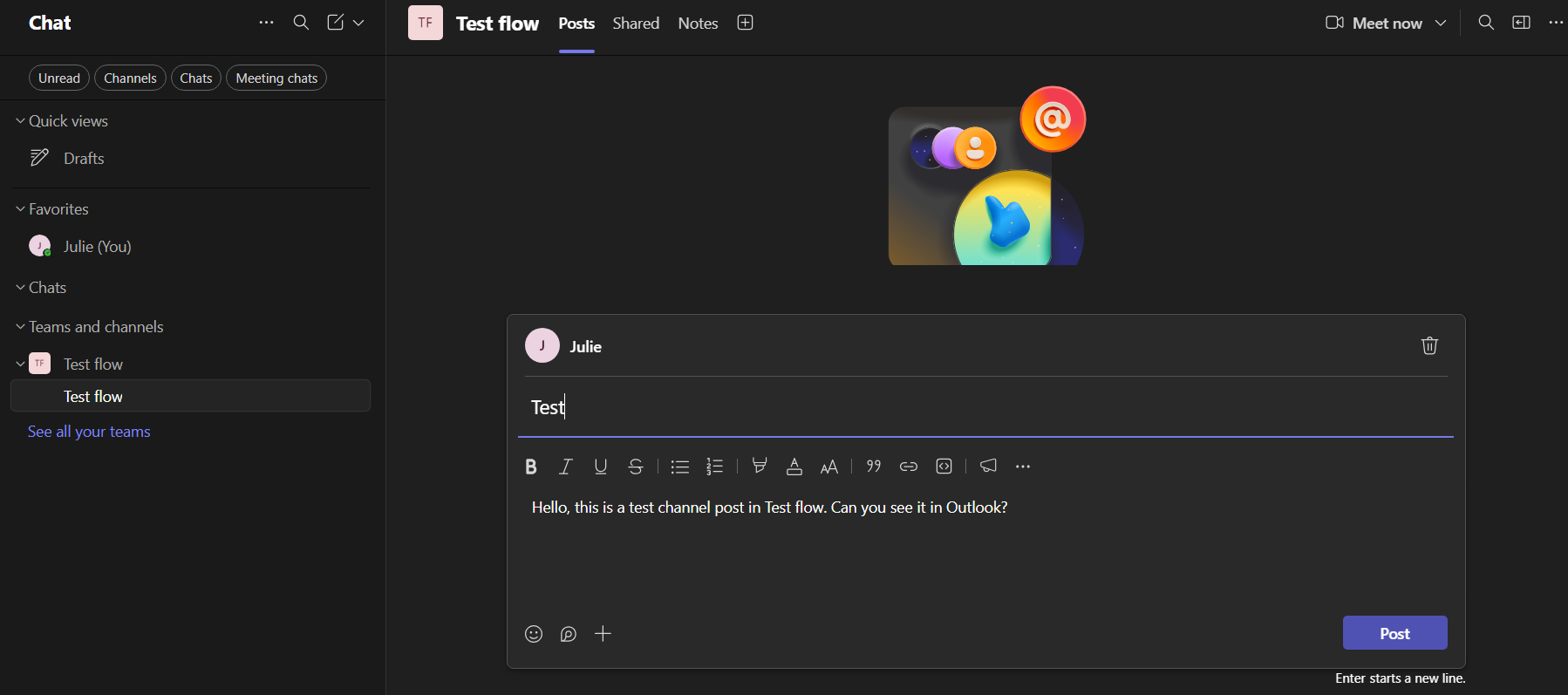The width and height of the screenshot is (1568, 695).
Task: Open Meet now dropdown arrow
Action: point(1441,24)
